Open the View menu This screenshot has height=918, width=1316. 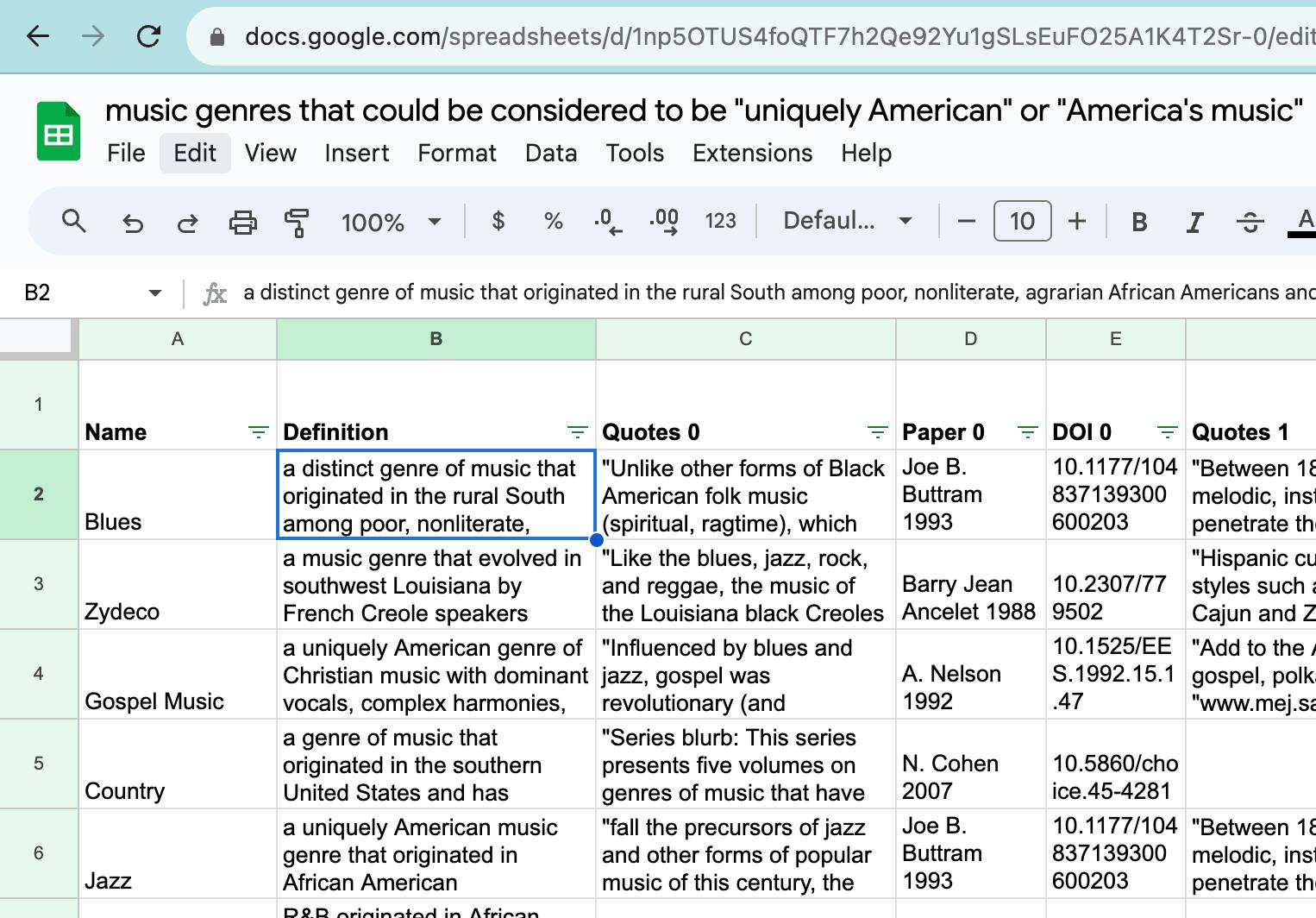(x=270, y=153)
